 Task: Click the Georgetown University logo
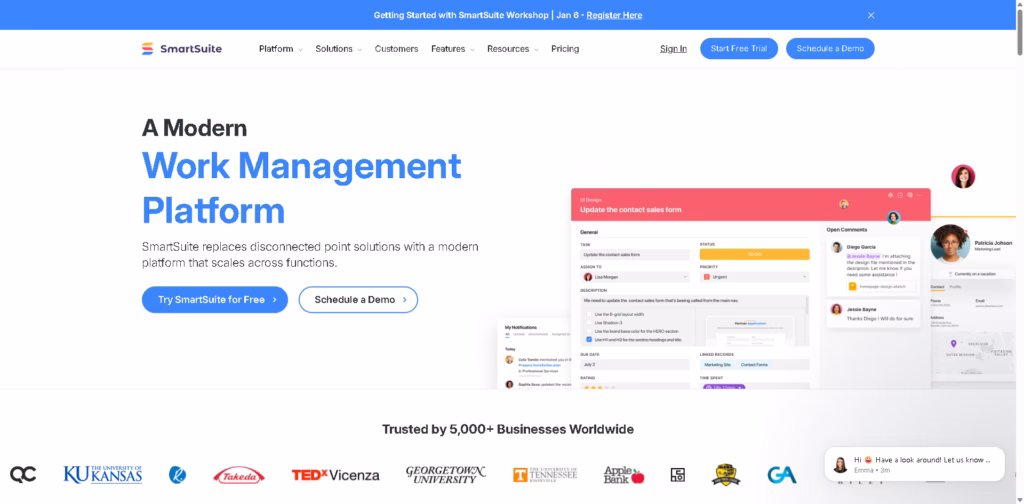pos(445,474)
